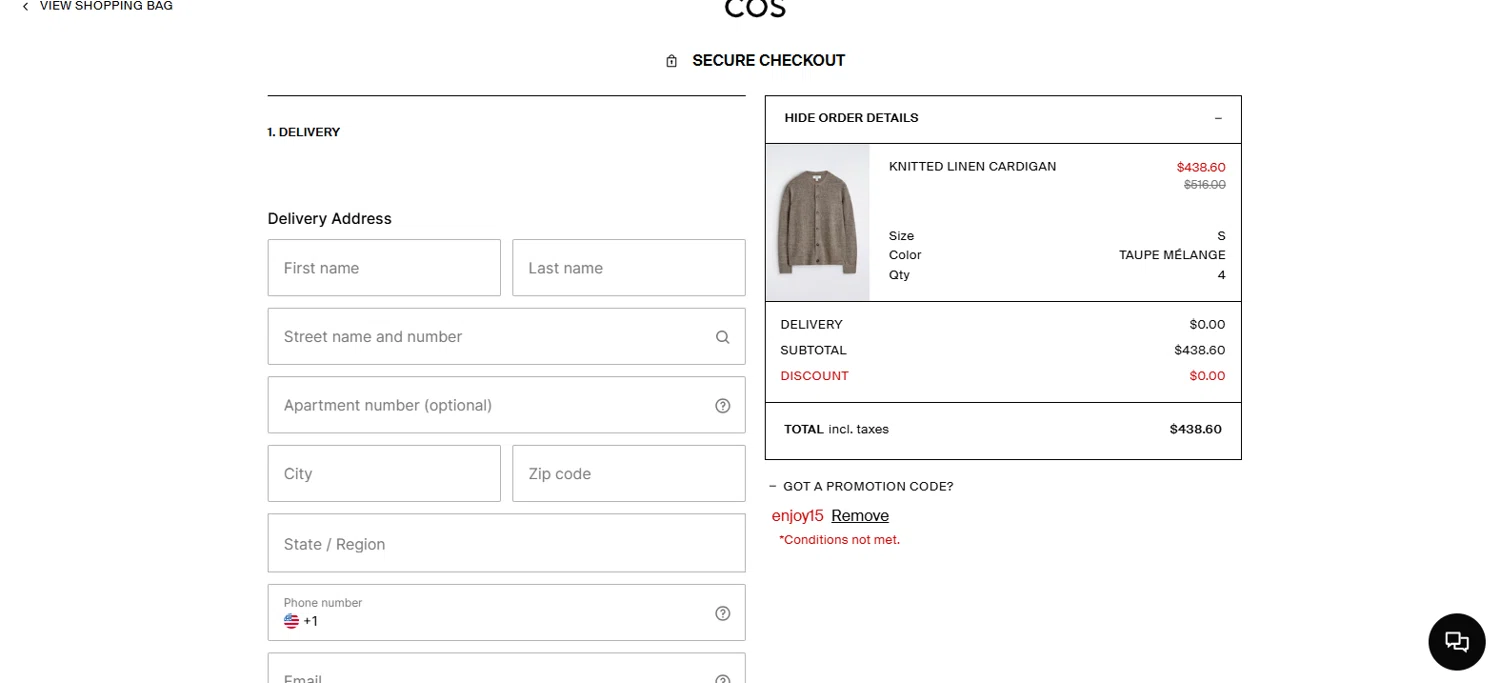
Task: Click the live chat bubble icon
Action: pyautogui.click(x=1456, y=641)
